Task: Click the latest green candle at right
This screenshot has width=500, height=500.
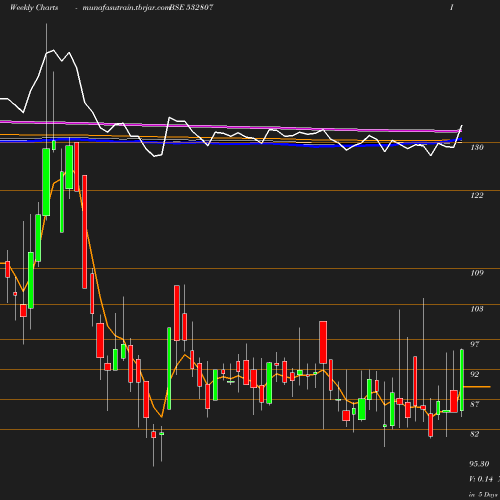Action: (462, 380)
